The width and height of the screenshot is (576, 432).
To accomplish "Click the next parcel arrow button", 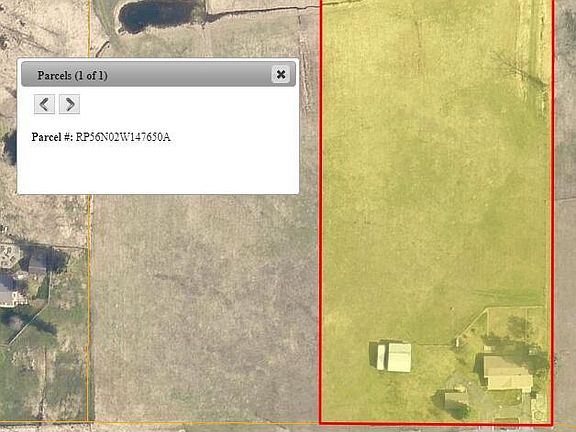I will click(69, 104).
